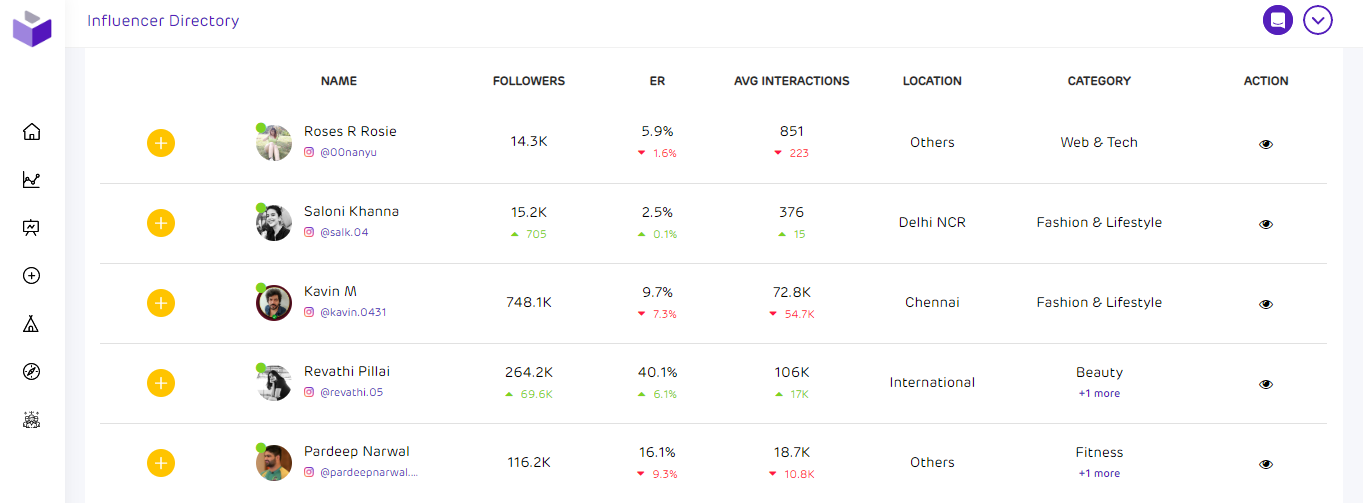Click the purple chat icon in header
1363x503 pixels.
1278,19
